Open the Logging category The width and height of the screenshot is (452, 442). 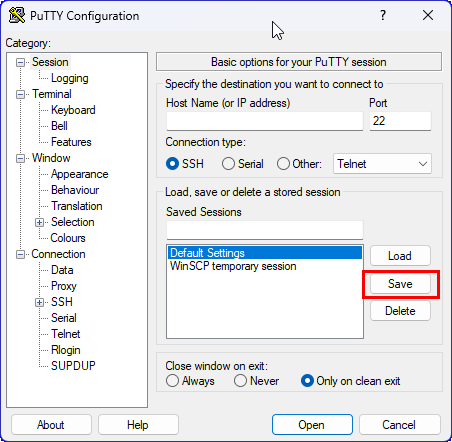tap(70, 78)
